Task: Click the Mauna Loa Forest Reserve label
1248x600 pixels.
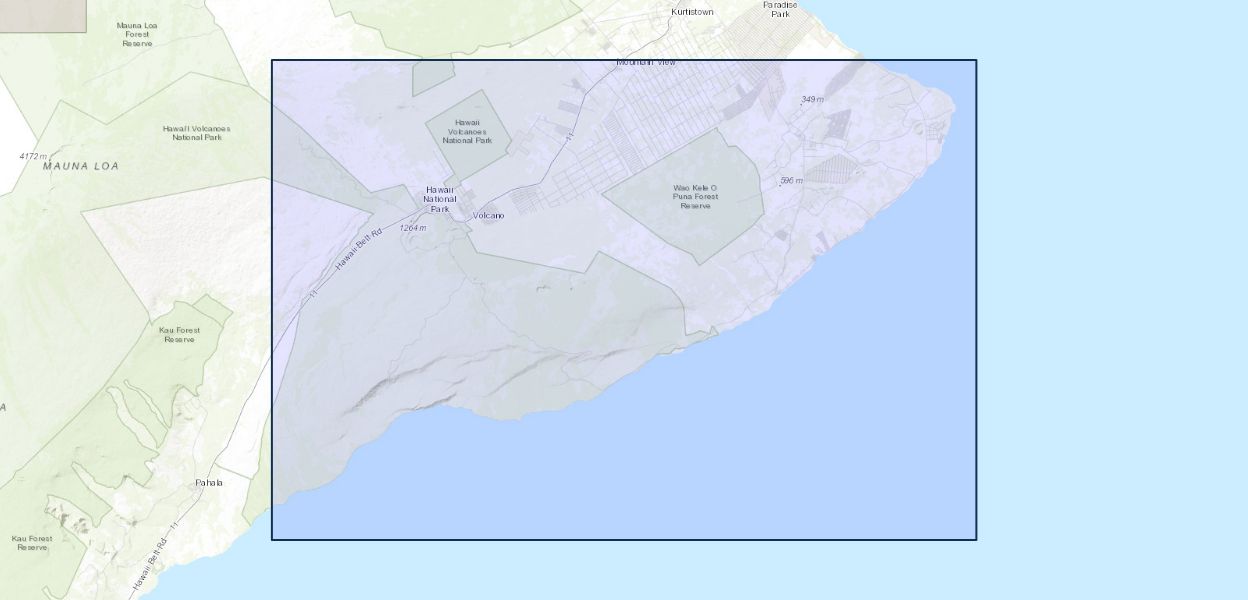Action: (137, 34)
